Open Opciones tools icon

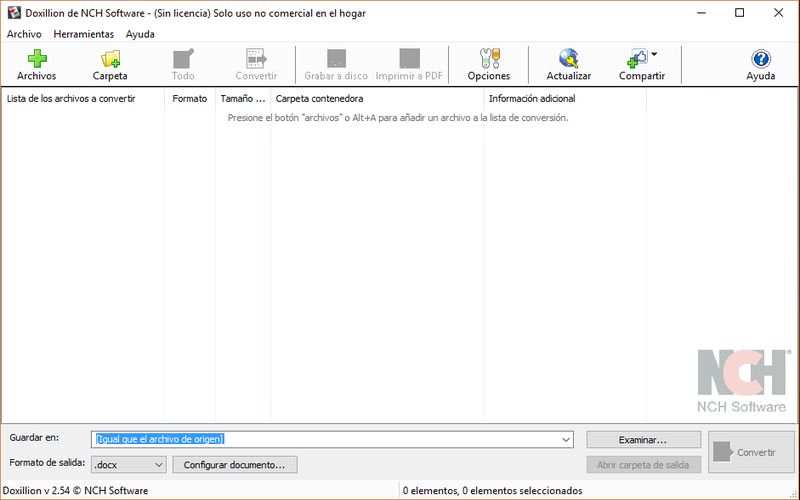(489, 59)
